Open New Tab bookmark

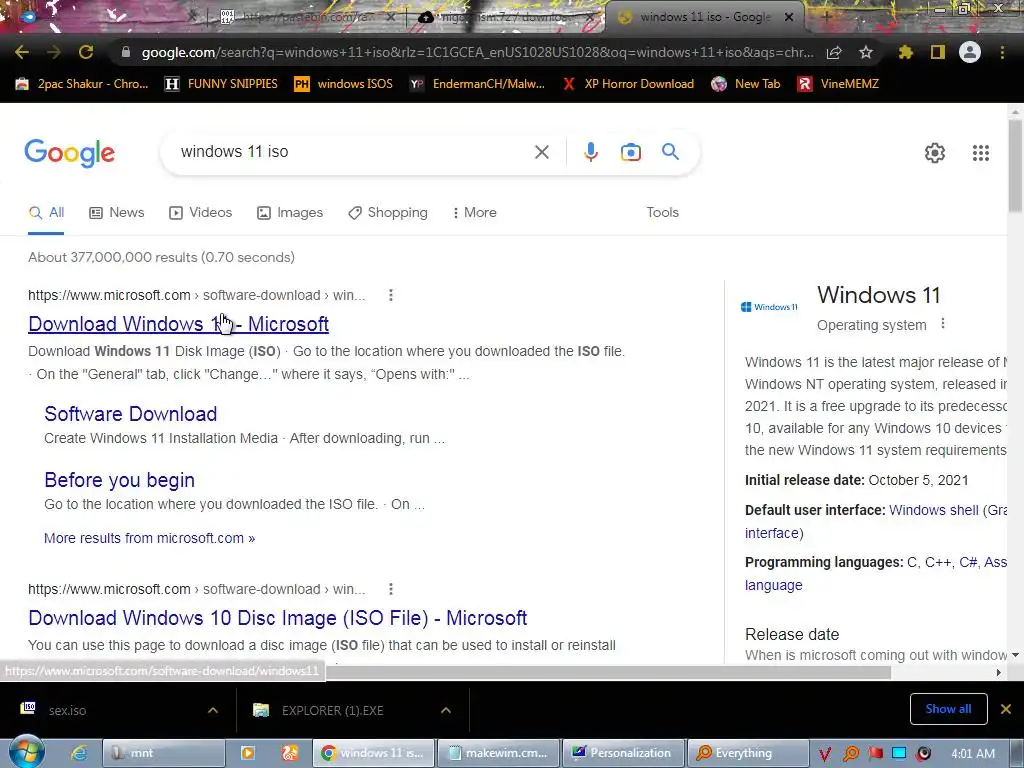click(746, 84)
